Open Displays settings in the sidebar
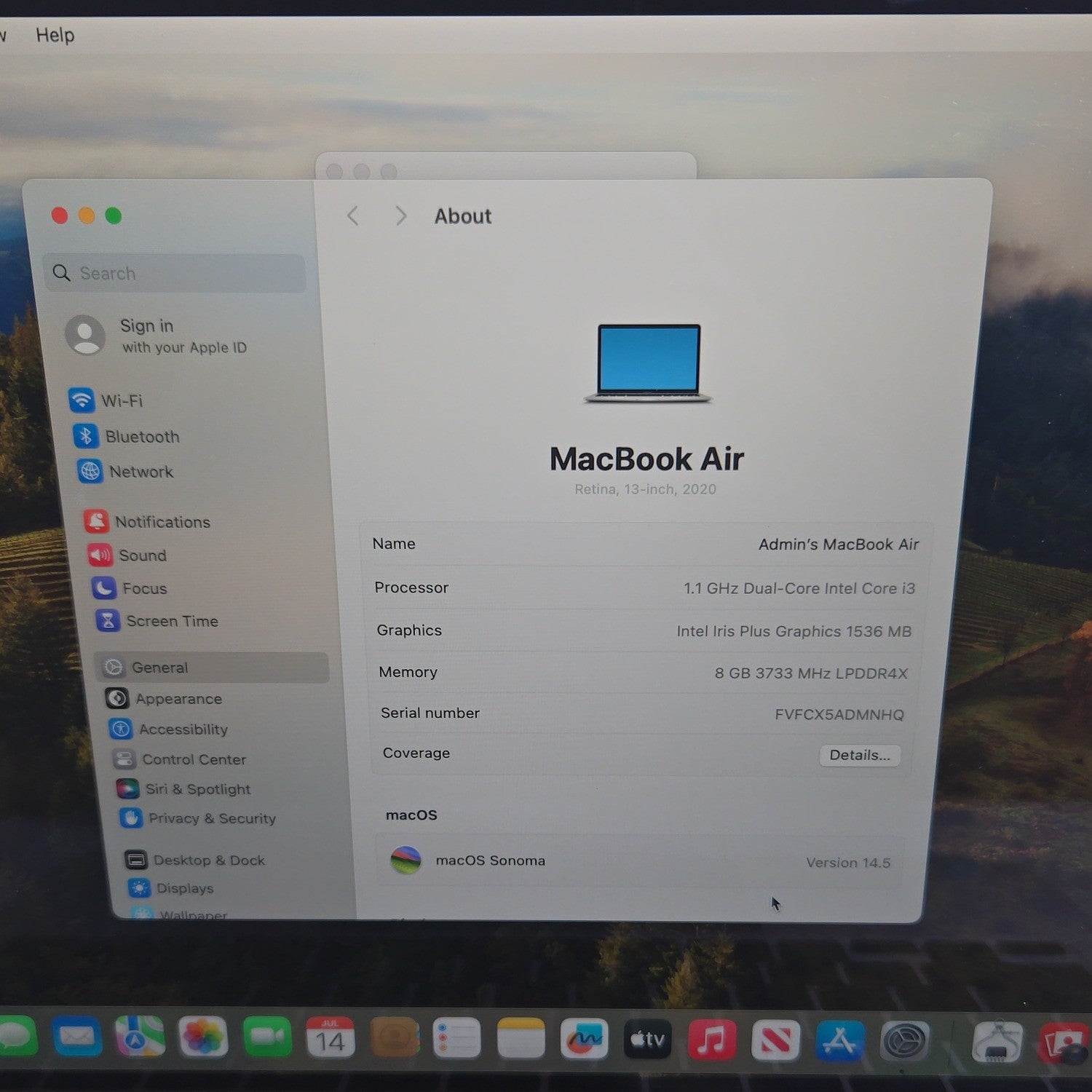The width and height of the screenshot is (1092, 1092). click(170, 888)
